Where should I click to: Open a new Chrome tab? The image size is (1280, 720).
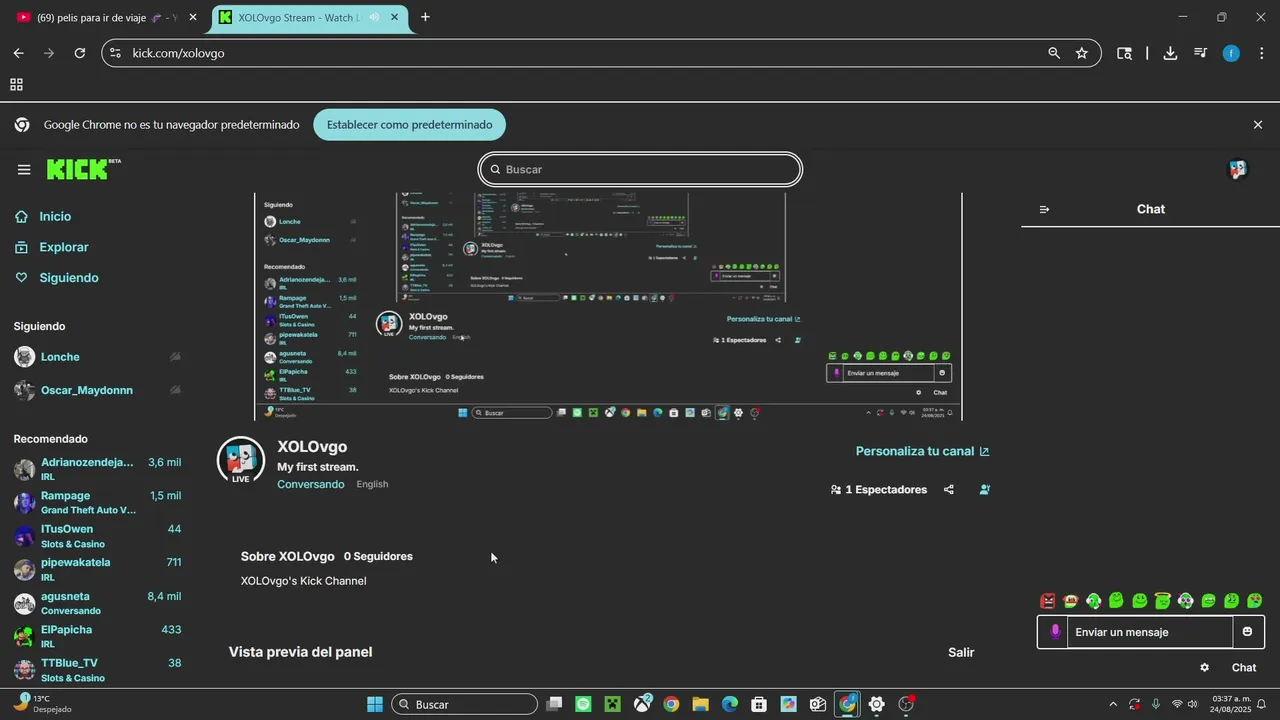point(425,17)
